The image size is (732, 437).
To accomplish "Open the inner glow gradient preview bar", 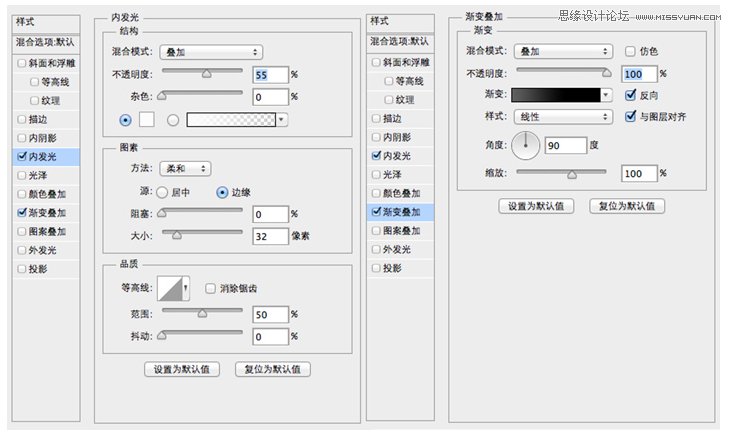I will point(231,120).
